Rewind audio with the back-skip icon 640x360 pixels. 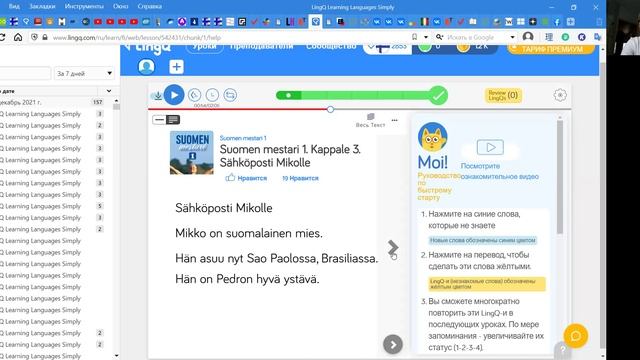195,95
